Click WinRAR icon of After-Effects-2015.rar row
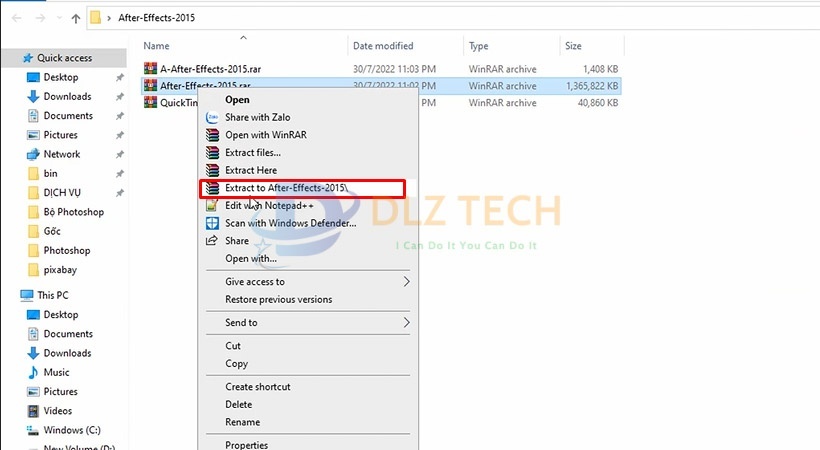This screenshot has width=820, height=450. (151, 85)
